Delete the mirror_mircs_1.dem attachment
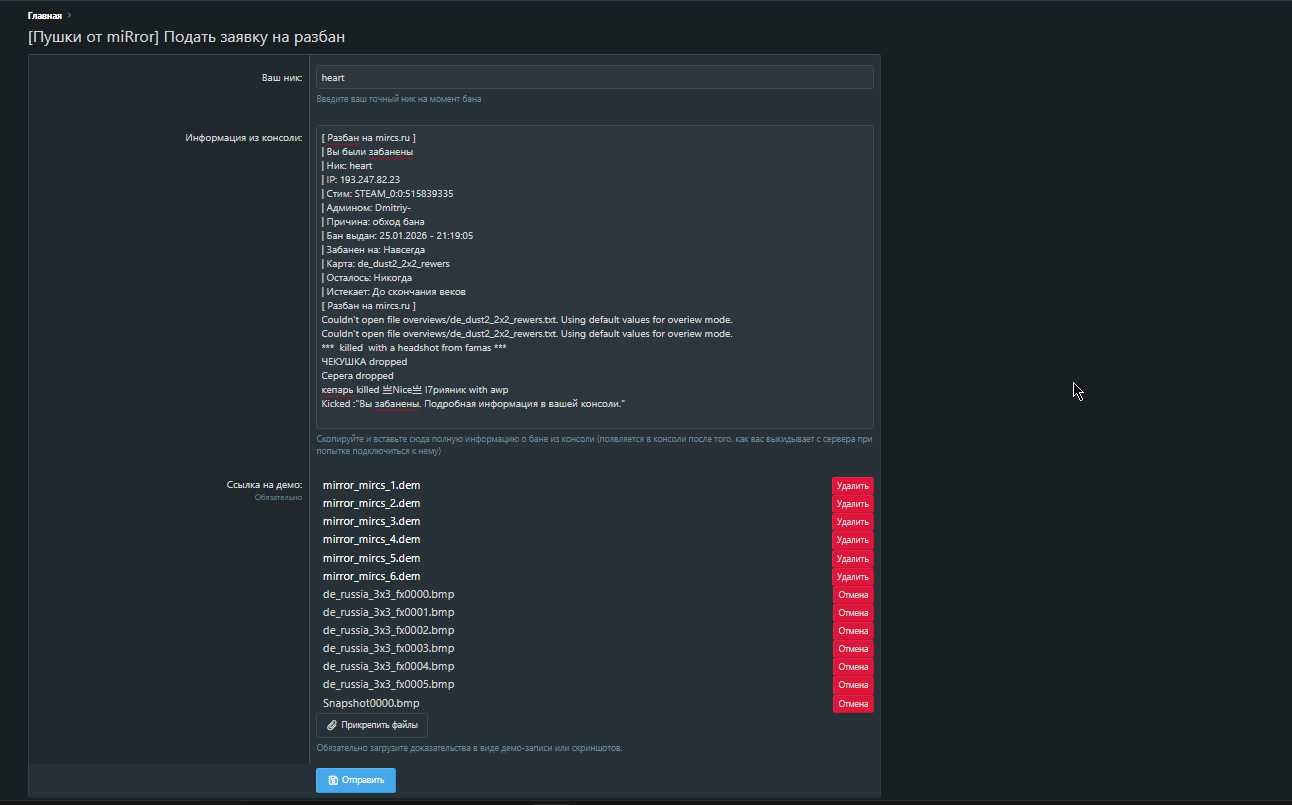This screenshot has width=1292, height=805. pos(852,486)
